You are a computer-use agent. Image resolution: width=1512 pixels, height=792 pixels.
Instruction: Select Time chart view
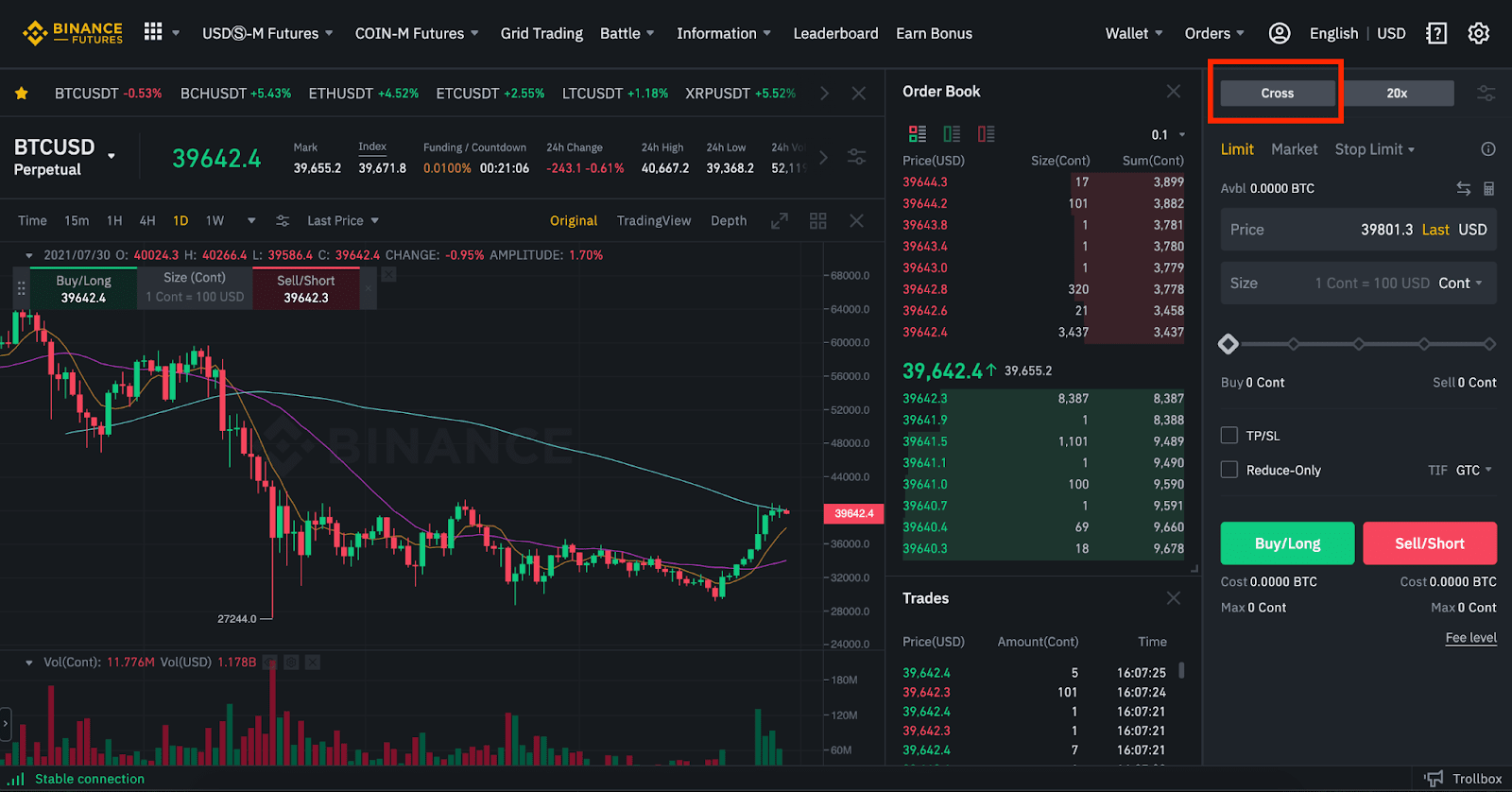tap(32, 220)
